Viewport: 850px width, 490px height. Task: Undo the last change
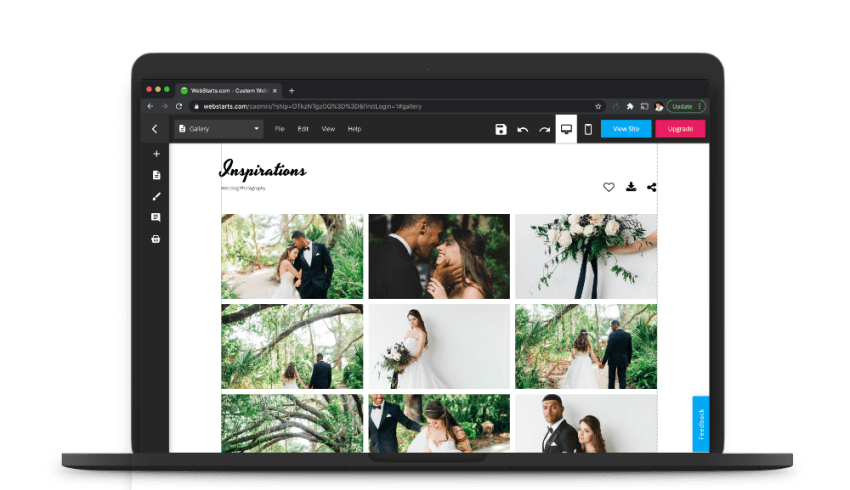pos(523,130)
